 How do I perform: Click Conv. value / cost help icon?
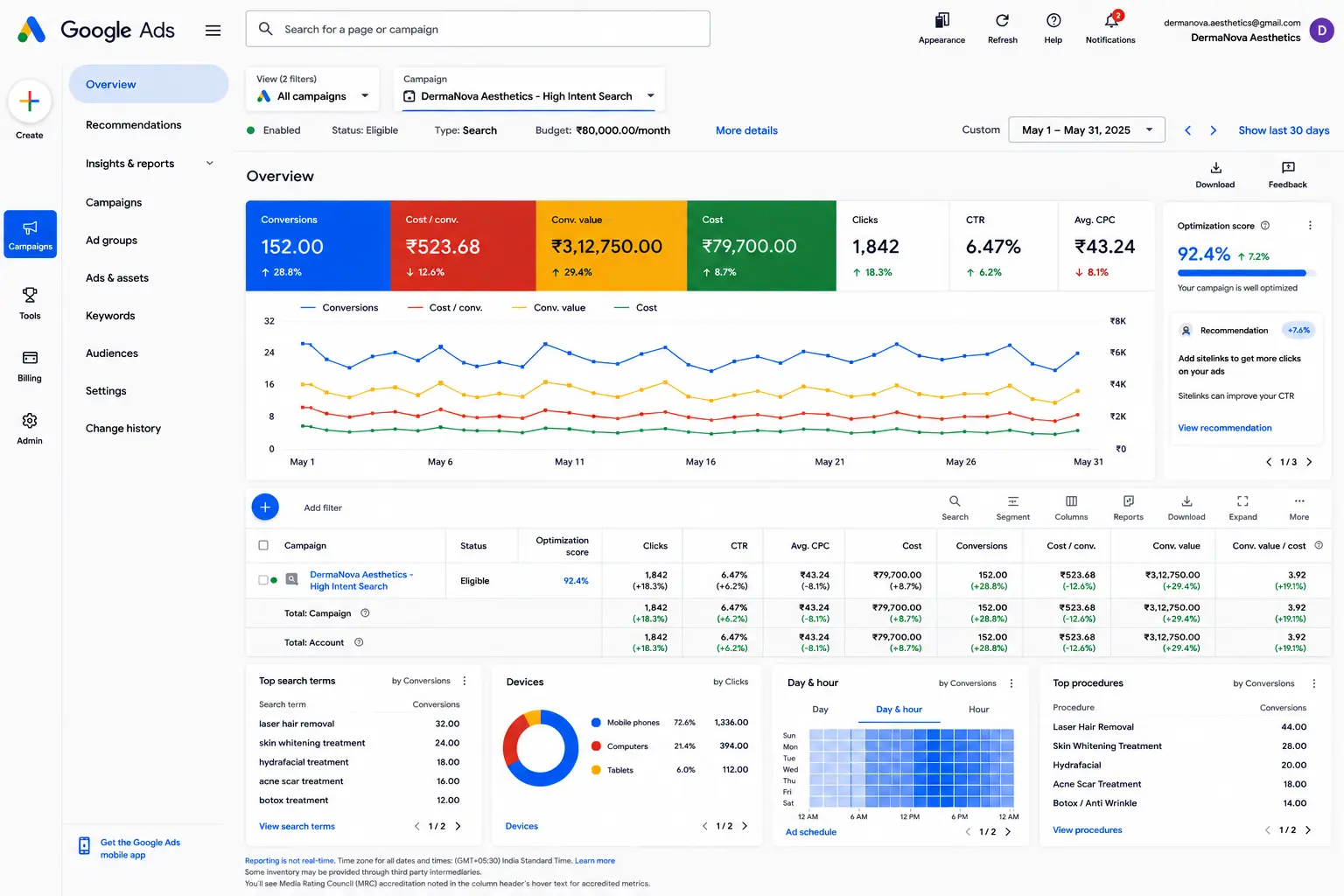click(1319, 545)
